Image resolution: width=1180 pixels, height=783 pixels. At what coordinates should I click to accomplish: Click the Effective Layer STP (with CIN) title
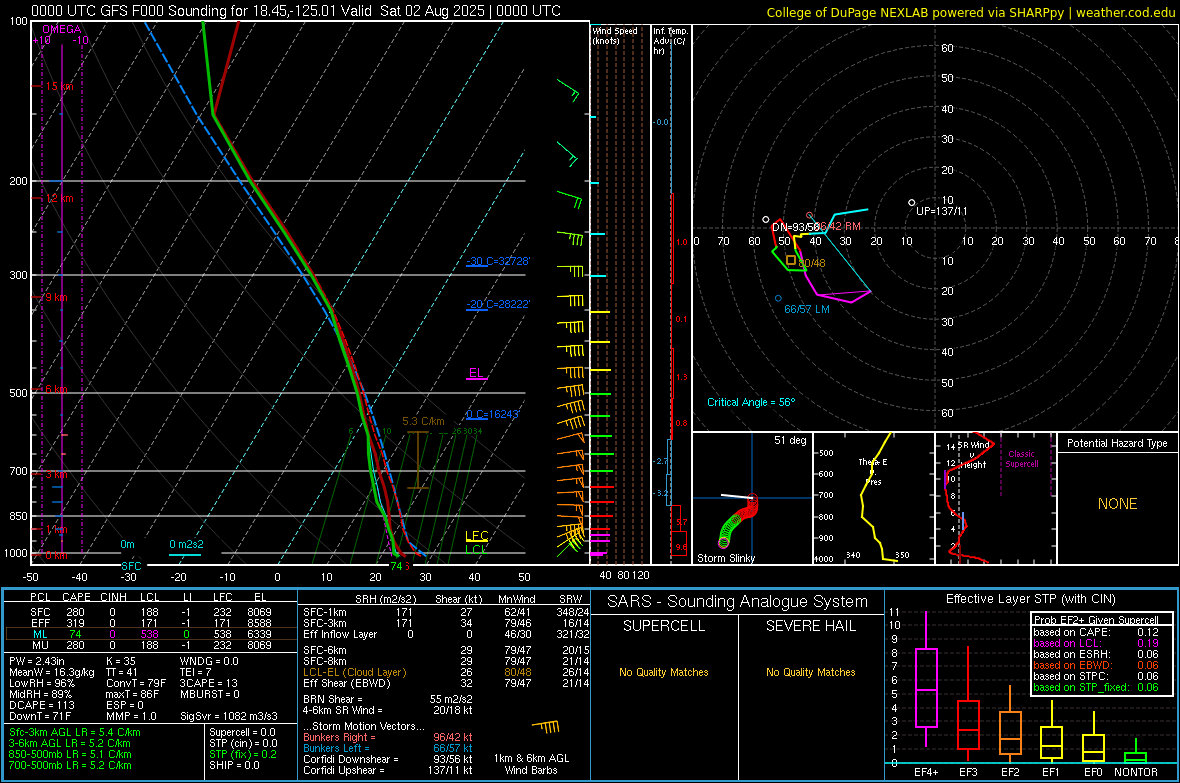coord(1030,599)
